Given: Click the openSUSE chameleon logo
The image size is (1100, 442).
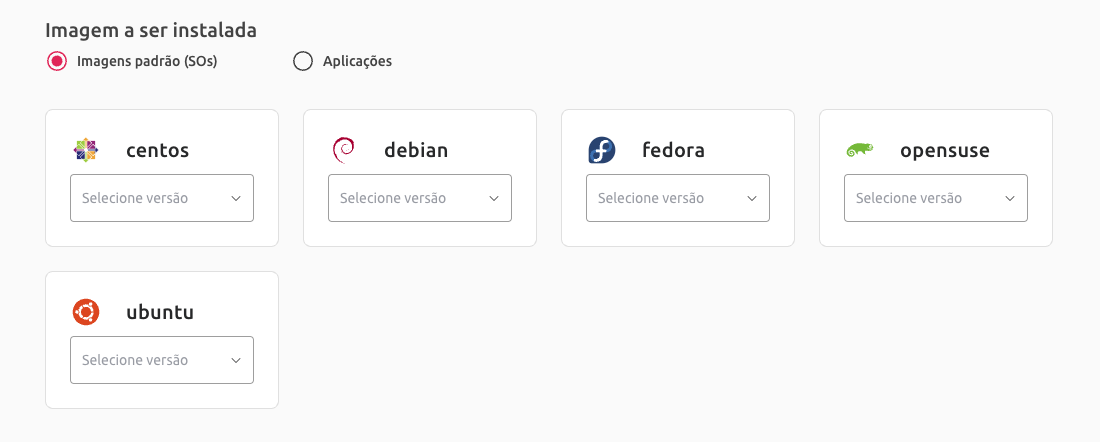Looking at the screenshot, I should pos(859,149).
